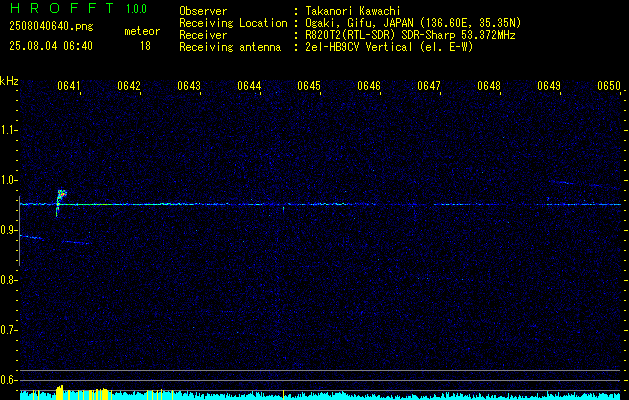Click the HROFFT program title
This screenshot has height=400, width=629.
tap(62, 8)
